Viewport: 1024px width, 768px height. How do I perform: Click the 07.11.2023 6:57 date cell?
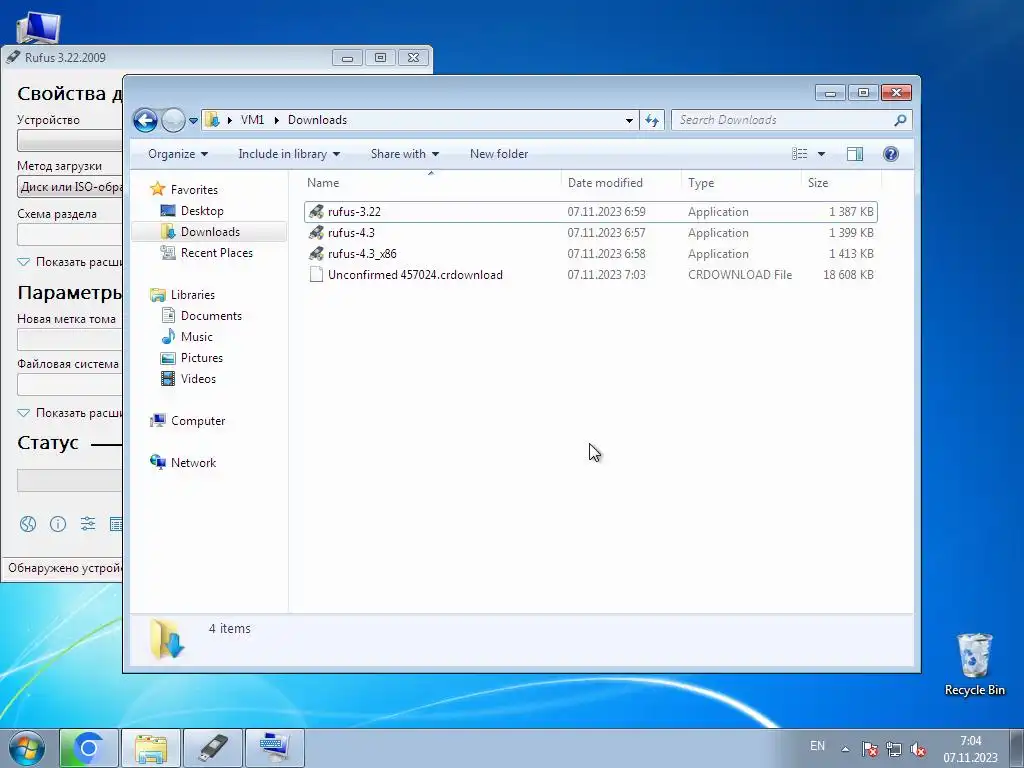tap(606, 233)
